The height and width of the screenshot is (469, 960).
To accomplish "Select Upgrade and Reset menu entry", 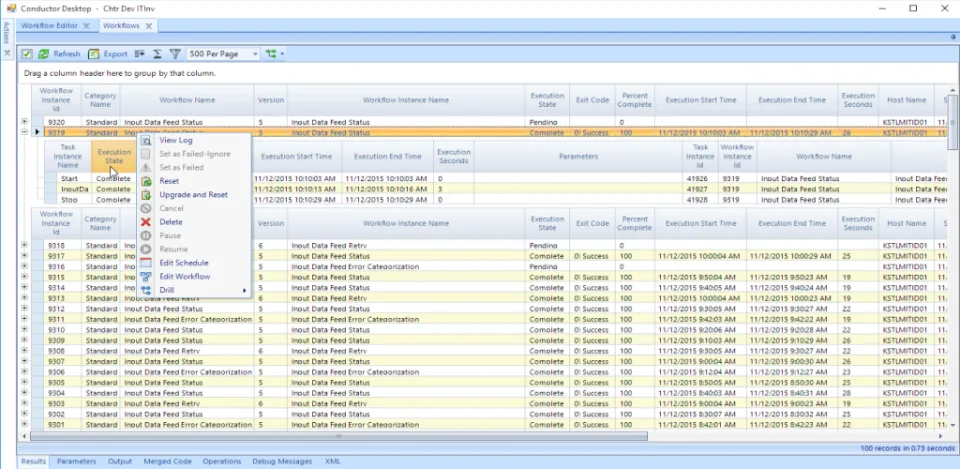I will click(x=193, y=195).
